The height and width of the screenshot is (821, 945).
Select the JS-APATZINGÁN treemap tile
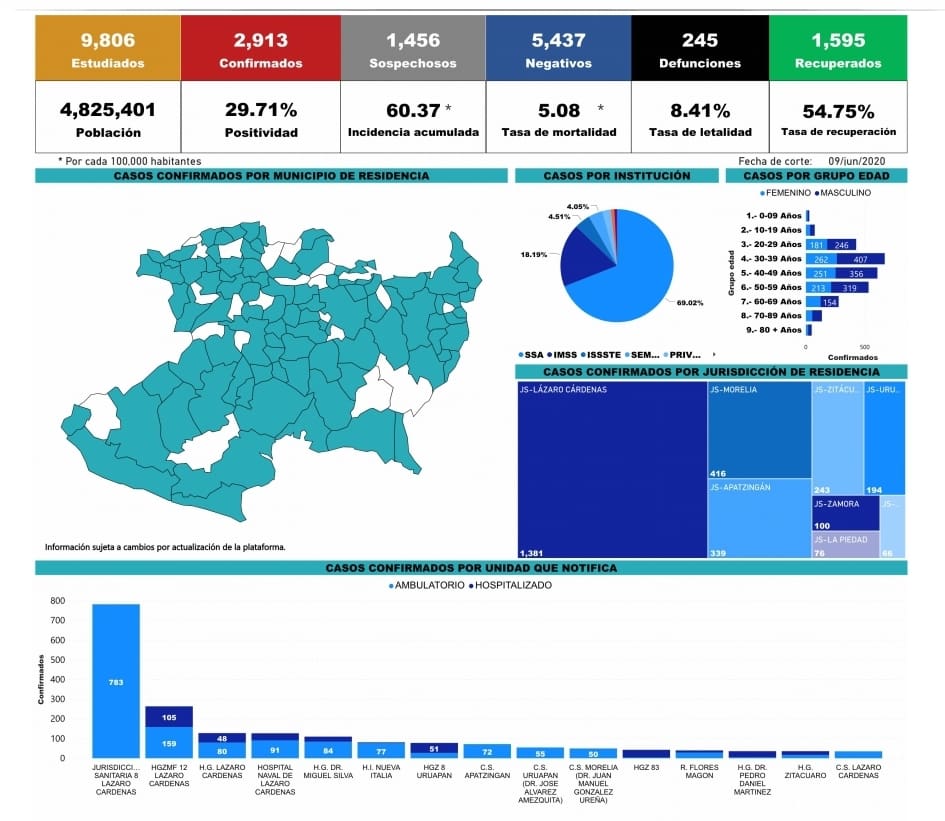point(758,518)
